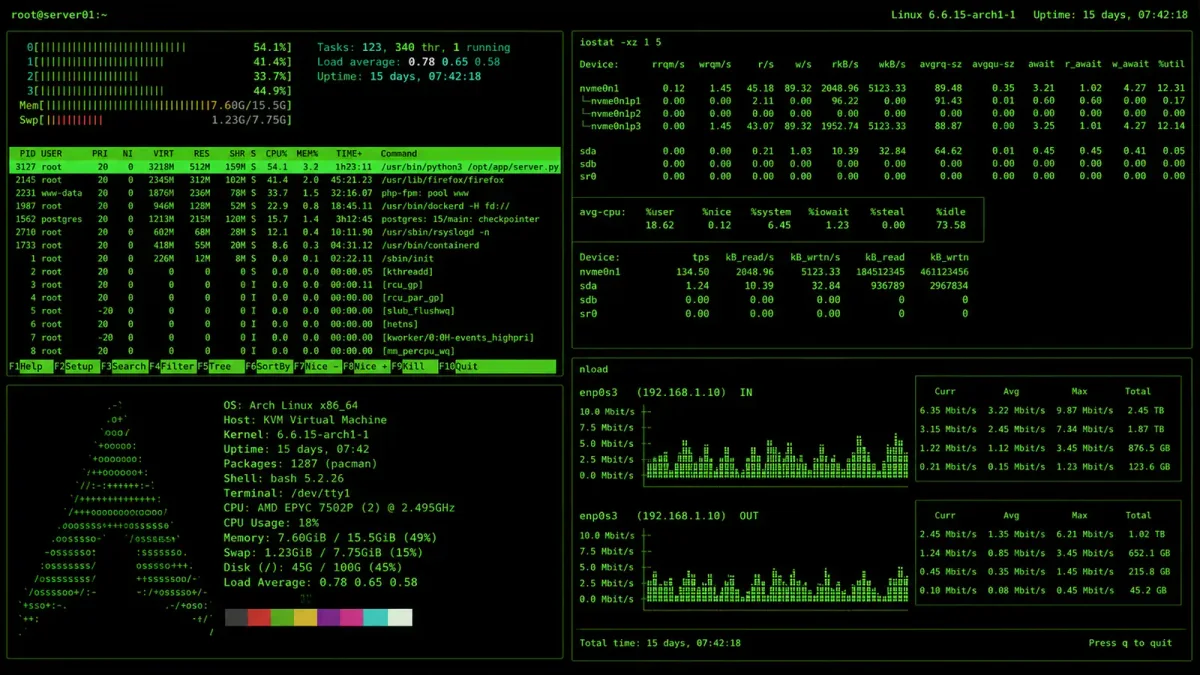The image size is (1200, 675).
Task: Click the Packages: 1287 (pacman) line
Action: point(300,464)
